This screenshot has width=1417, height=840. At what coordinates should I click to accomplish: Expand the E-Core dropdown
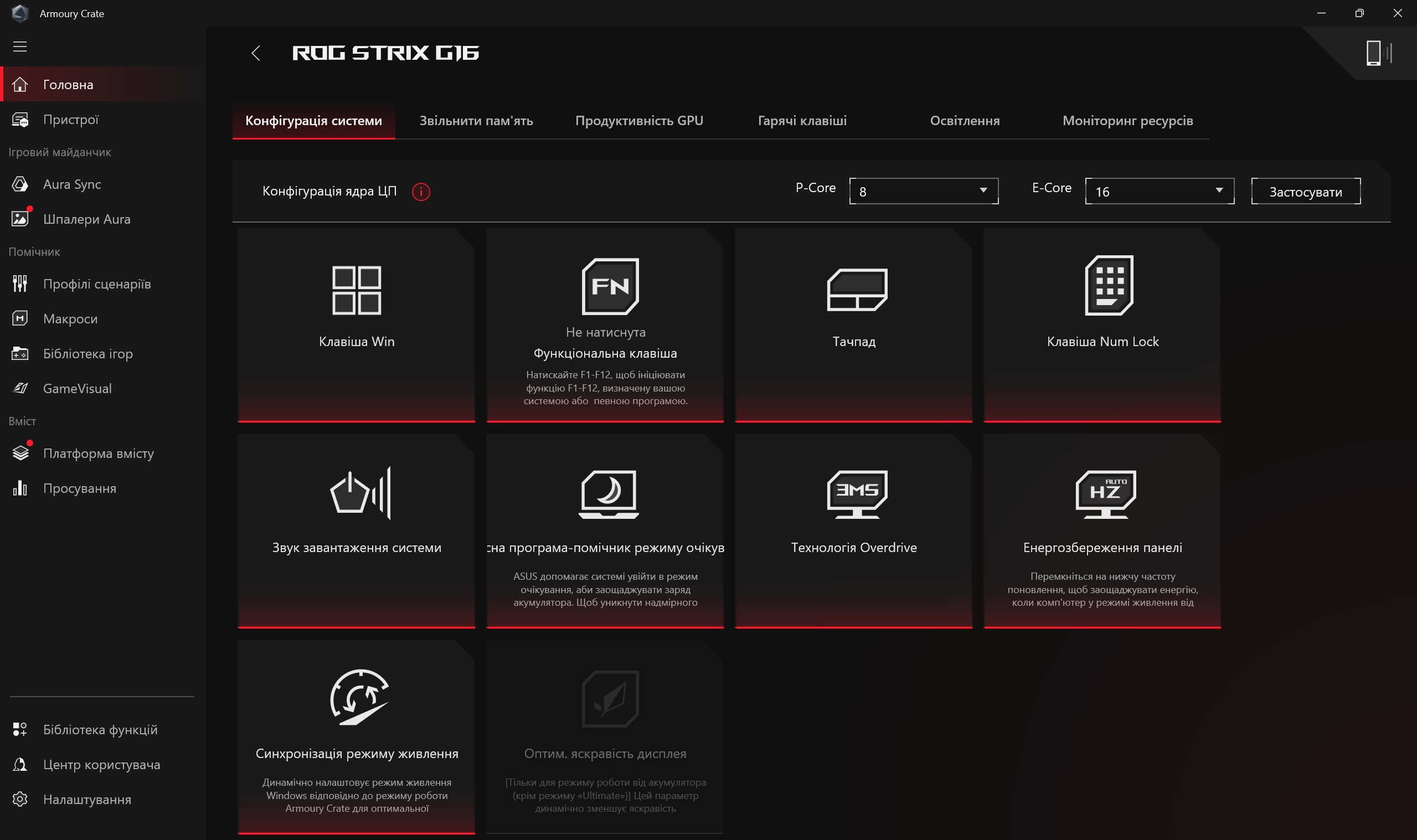coord(1159,192)
